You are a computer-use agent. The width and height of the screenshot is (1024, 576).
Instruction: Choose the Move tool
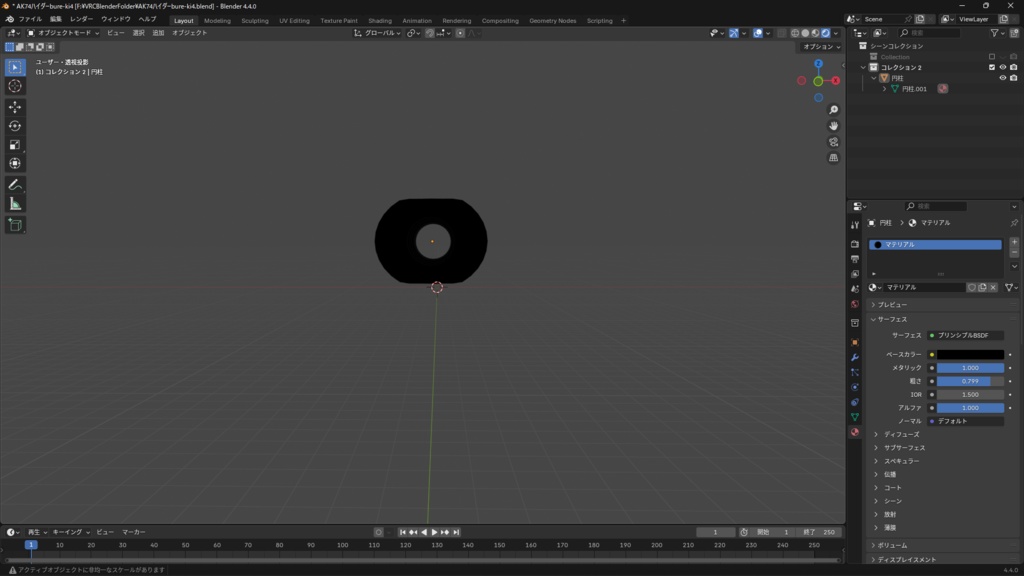point(15,107)
